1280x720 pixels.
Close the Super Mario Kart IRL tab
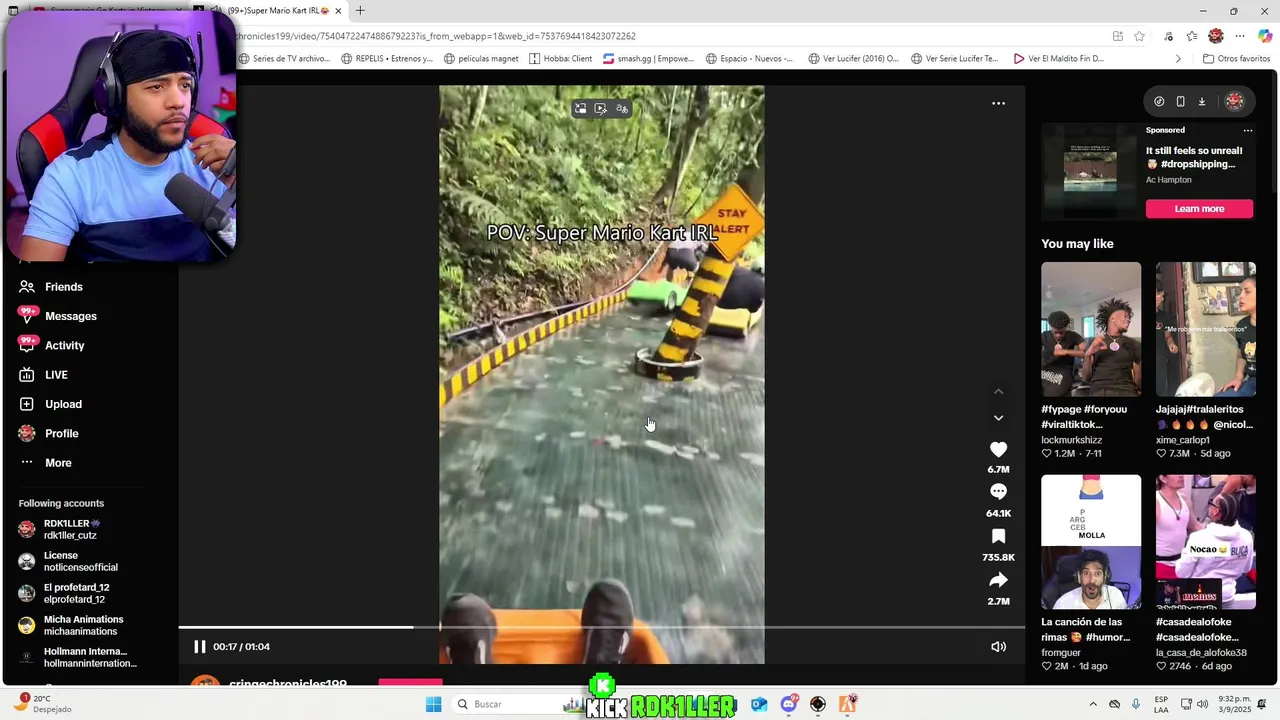point(338,11)
